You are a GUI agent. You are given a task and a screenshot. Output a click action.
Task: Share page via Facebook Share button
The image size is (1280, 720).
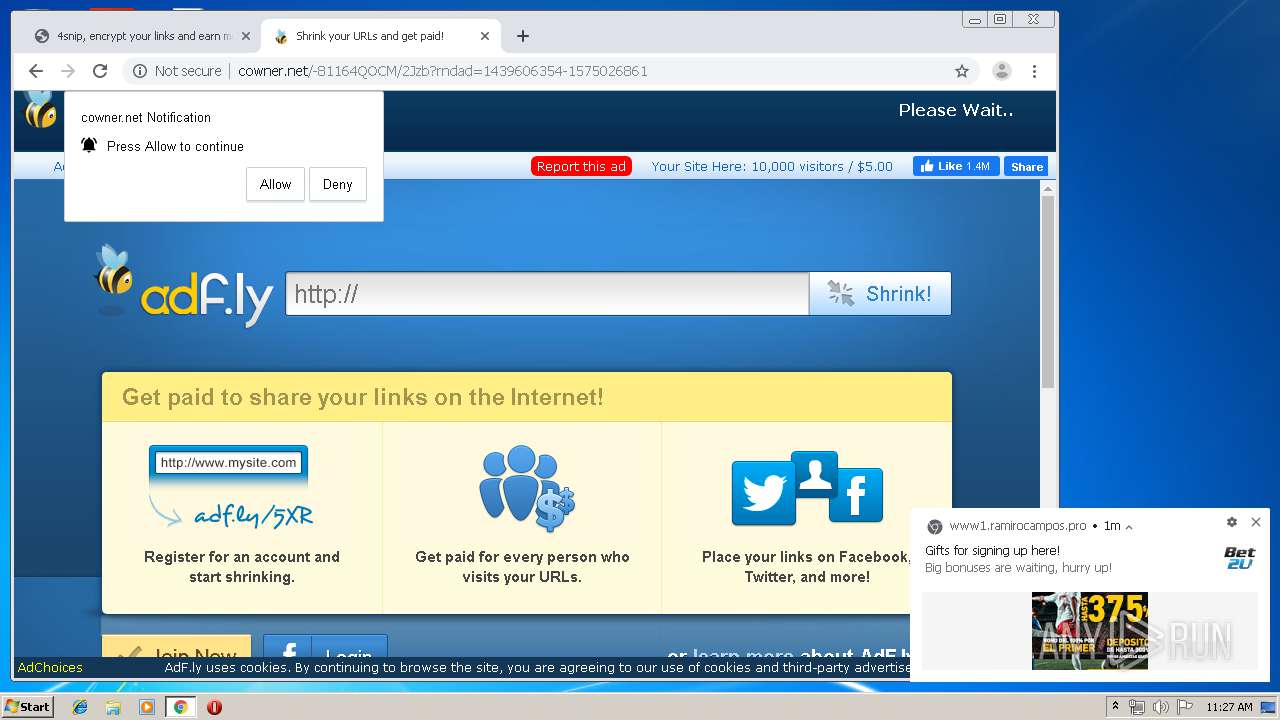click(1026, 167)
